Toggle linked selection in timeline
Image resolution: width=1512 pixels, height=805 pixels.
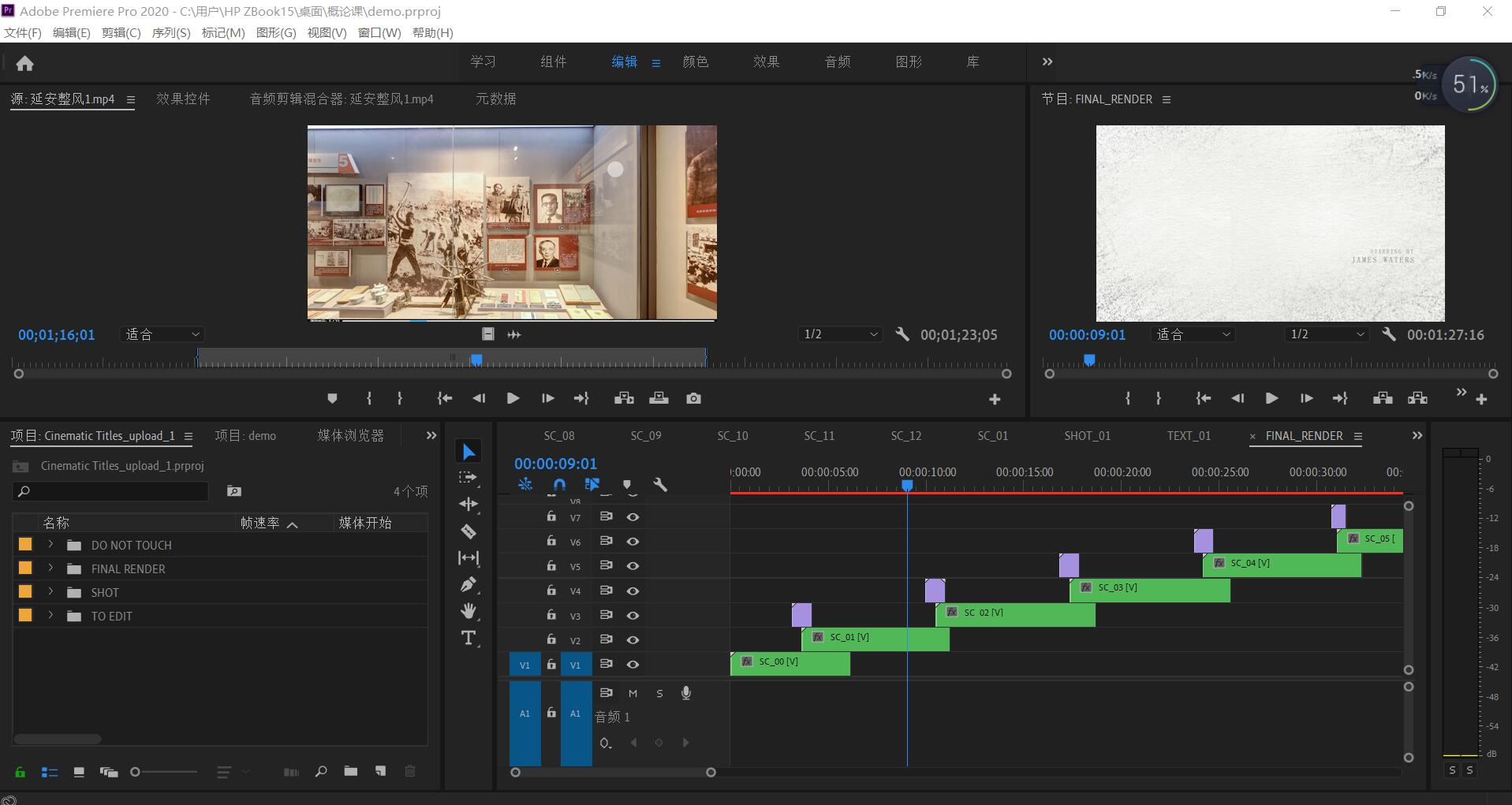[592, 485]
